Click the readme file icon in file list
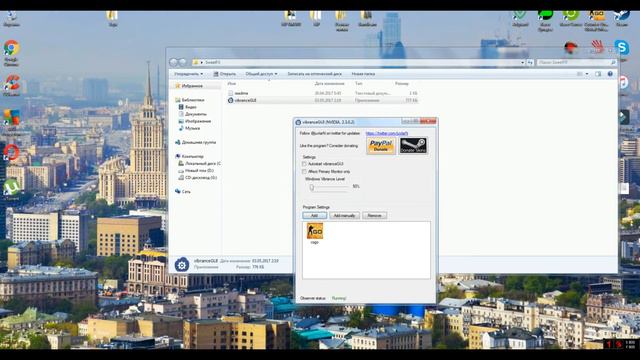The image size is (640, 360). point(231,93)
